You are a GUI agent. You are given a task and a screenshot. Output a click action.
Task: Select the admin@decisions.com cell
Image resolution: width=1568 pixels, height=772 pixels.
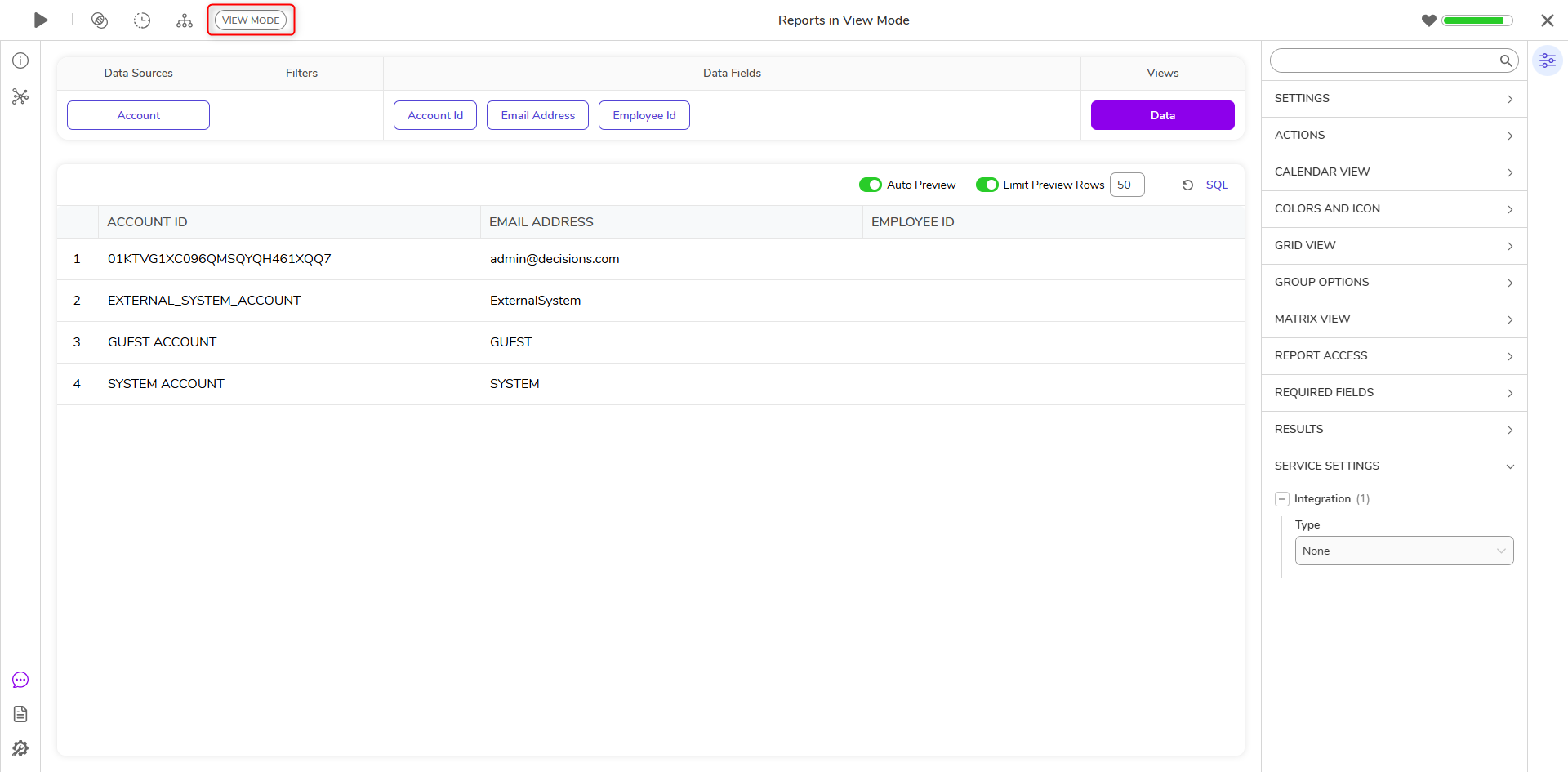(671, 259)
